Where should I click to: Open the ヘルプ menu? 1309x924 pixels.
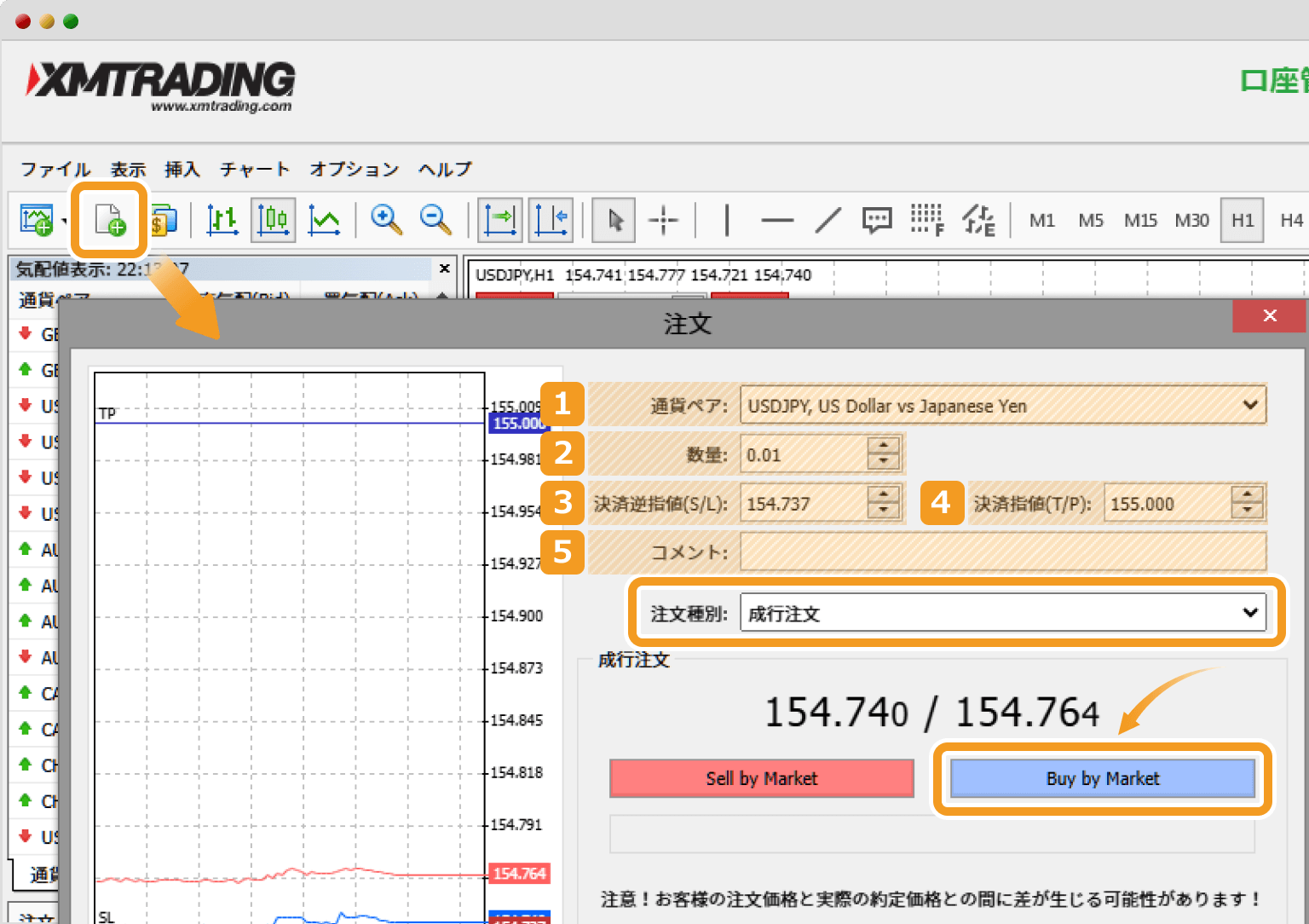click(x=445, y=169)
